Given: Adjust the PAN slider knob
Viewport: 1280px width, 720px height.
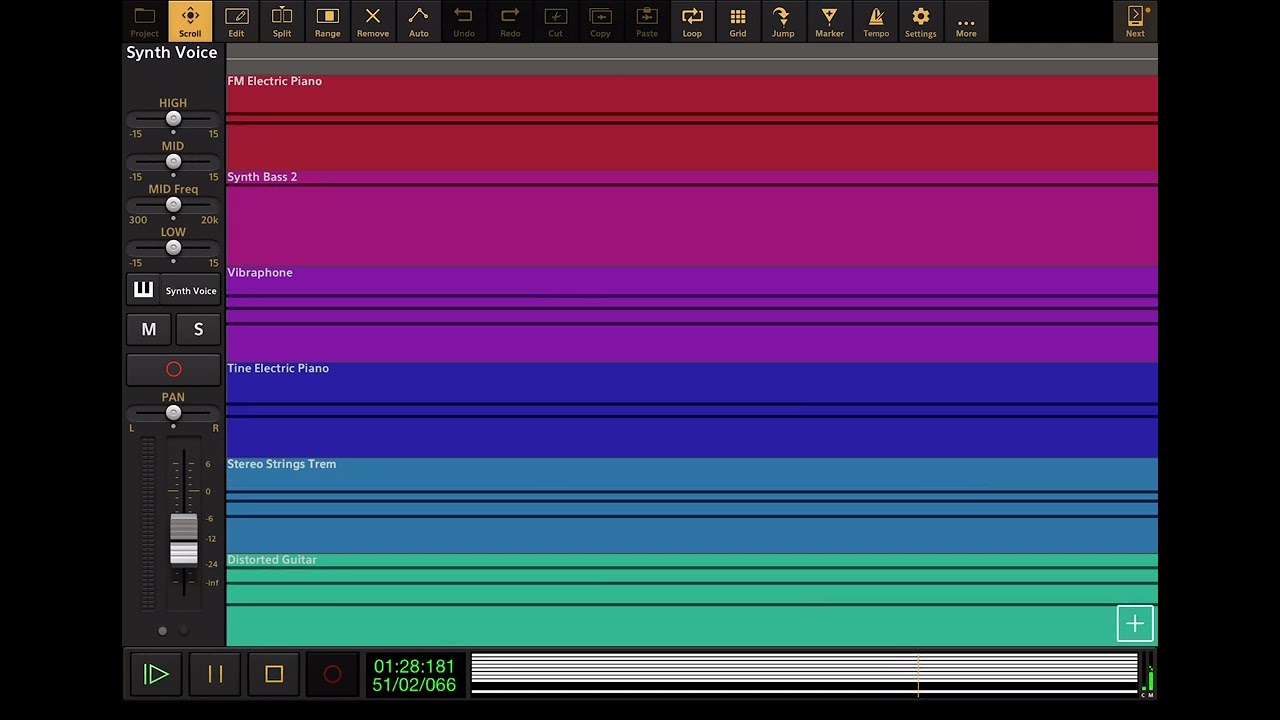Looking at the screenshot, I should point(173,413).
